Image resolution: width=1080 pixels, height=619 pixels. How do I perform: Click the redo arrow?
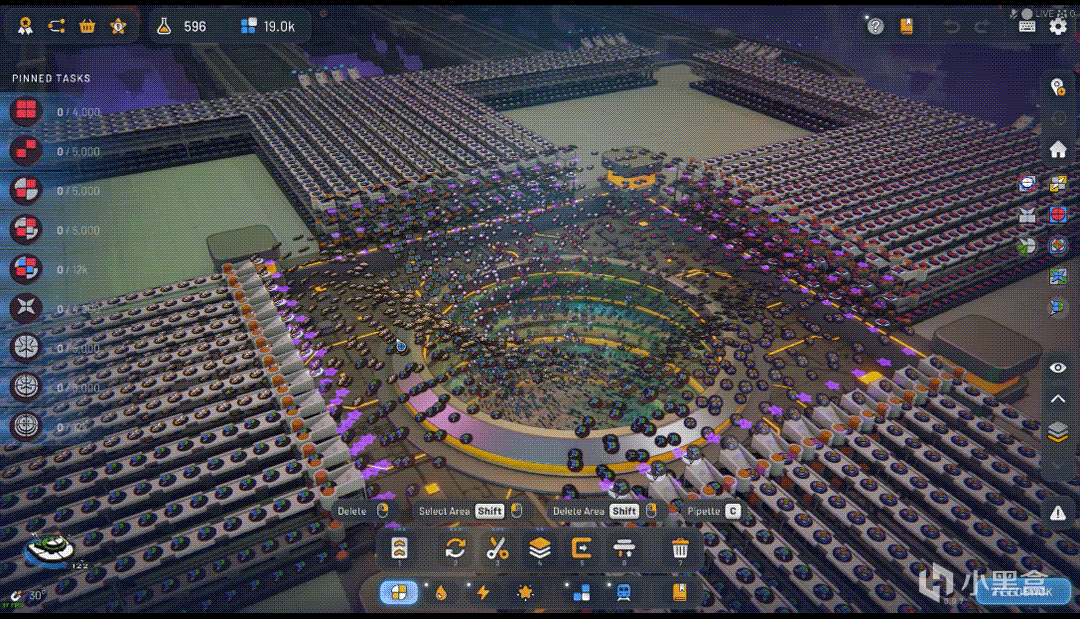pyautogui.click(x=982, y=27)
